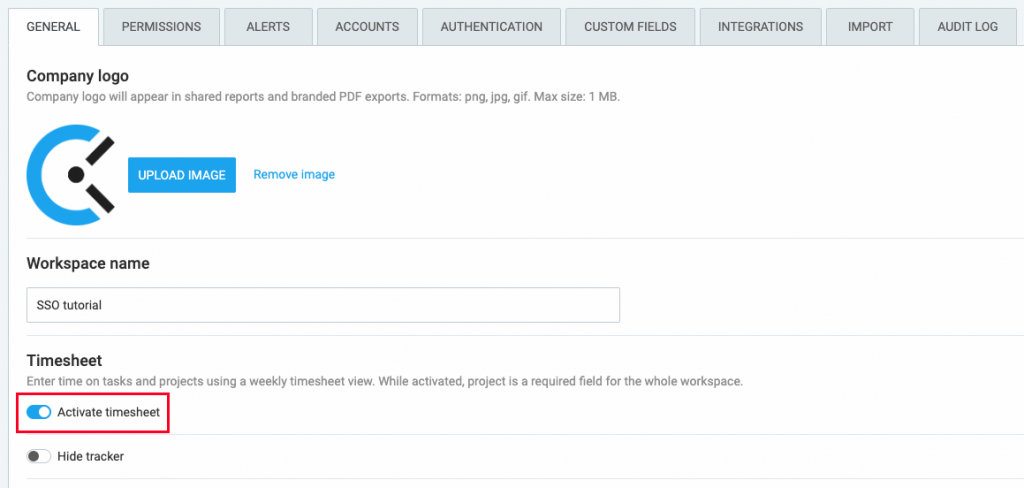The image size is (1024, 488).
Task: Click the Workspace name input field
Action: point(323,305)
